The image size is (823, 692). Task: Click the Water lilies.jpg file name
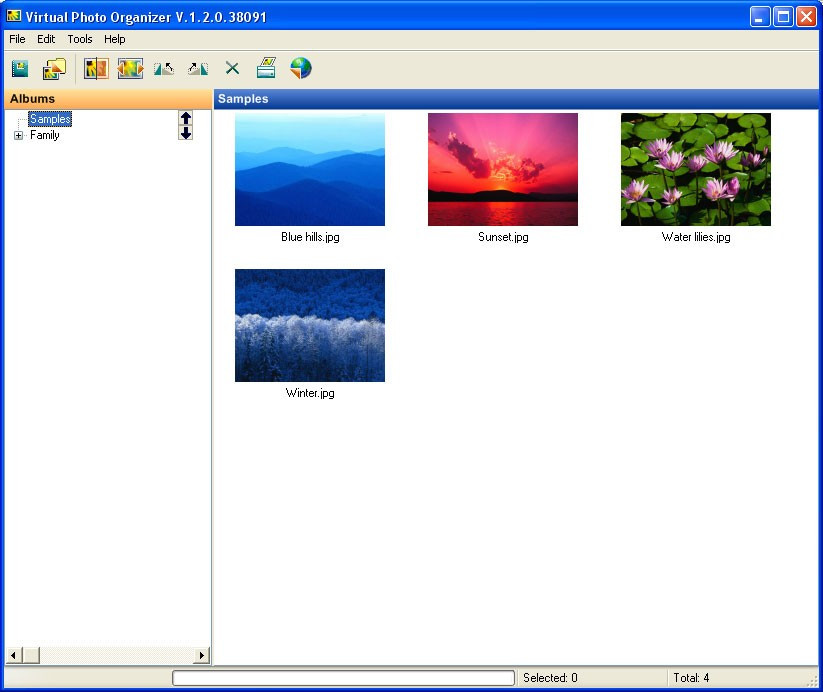[696, 237]
